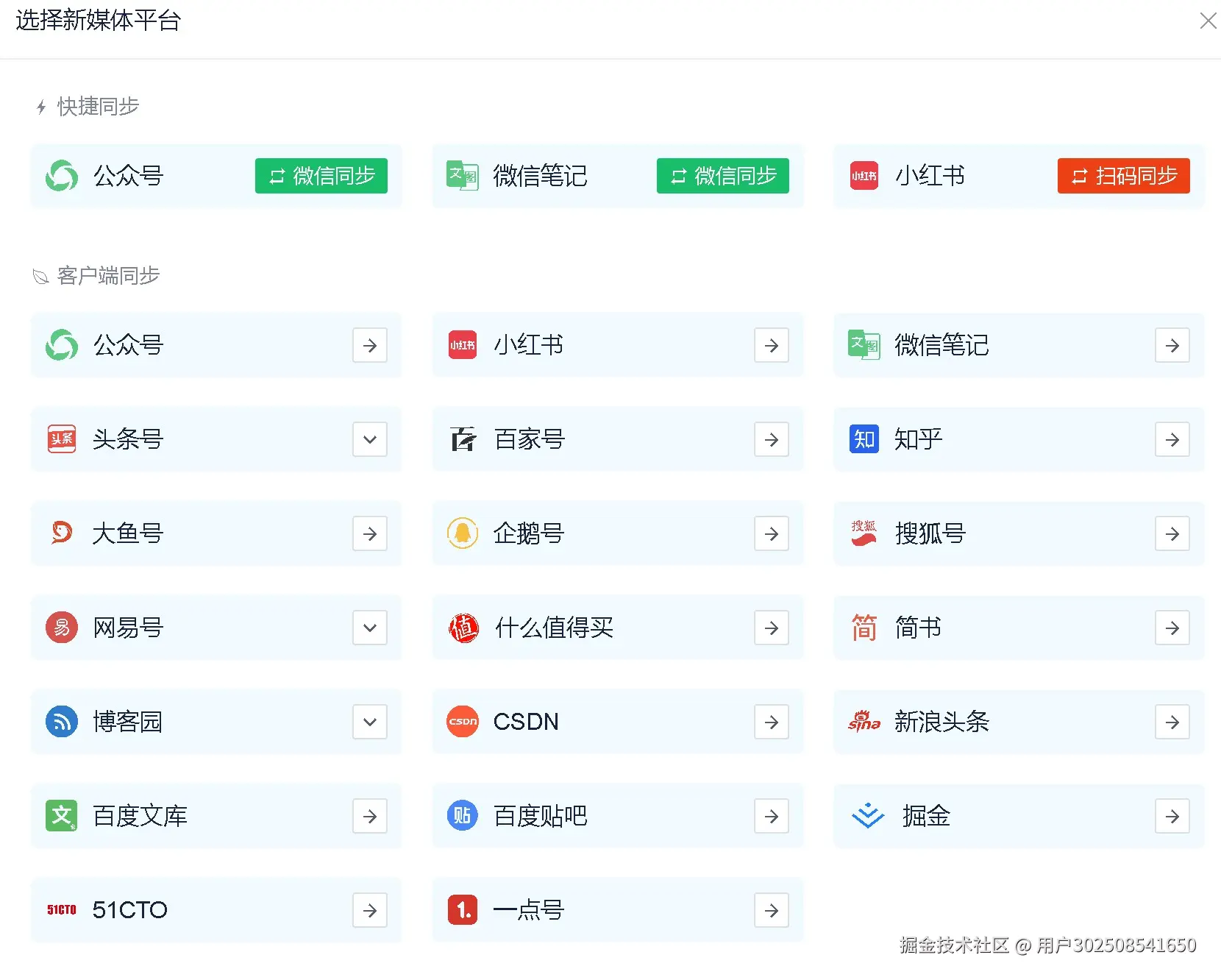Expand the 博客园 dropdown chevron
Screen dimensions: 1221x980
[x=370, y=722]
